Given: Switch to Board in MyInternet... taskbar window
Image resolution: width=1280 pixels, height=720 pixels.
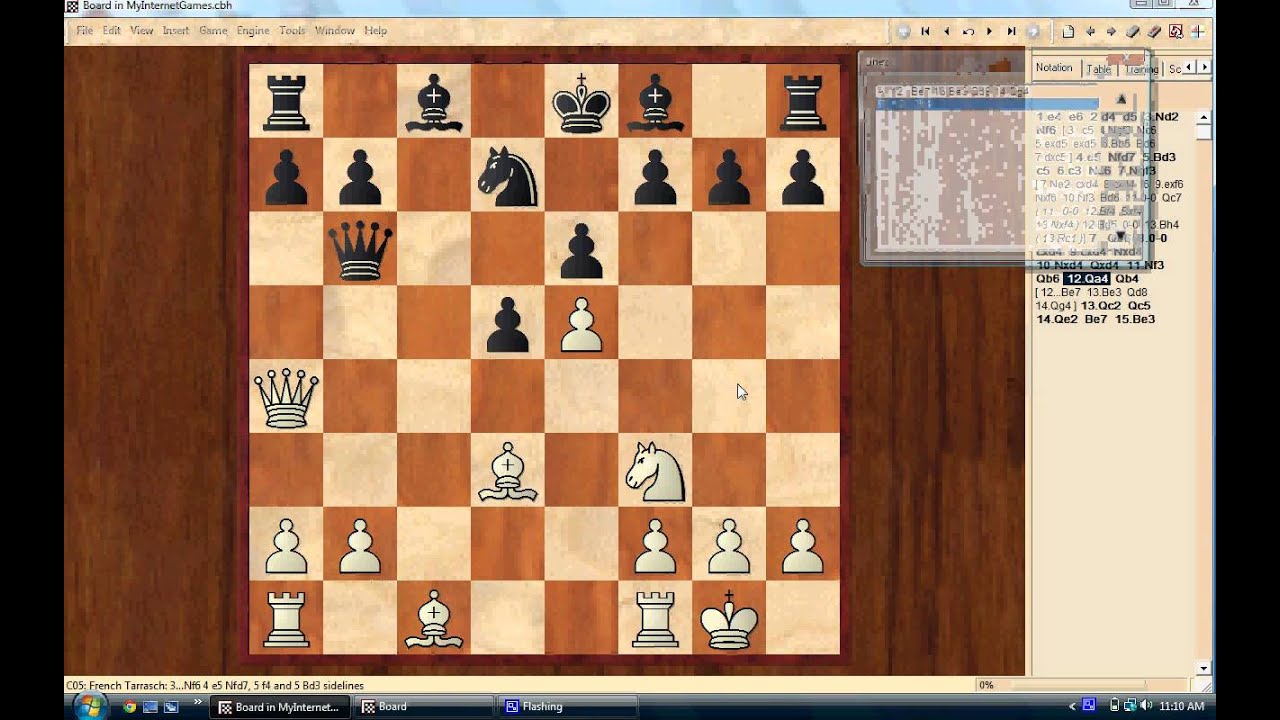Looking at the screenshot, I should pyautogui.click(x=279, y=707).
